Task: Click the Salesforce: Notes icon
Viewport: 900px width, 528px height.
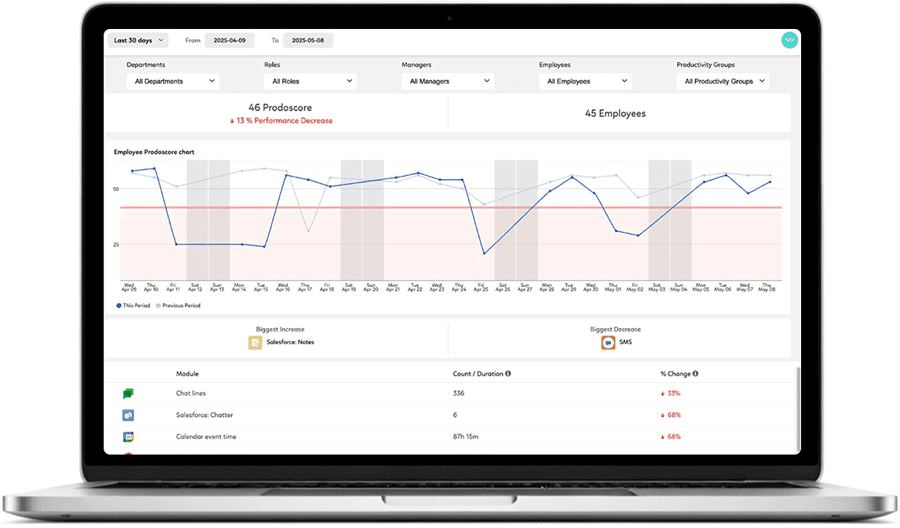Action: (255, 343)
